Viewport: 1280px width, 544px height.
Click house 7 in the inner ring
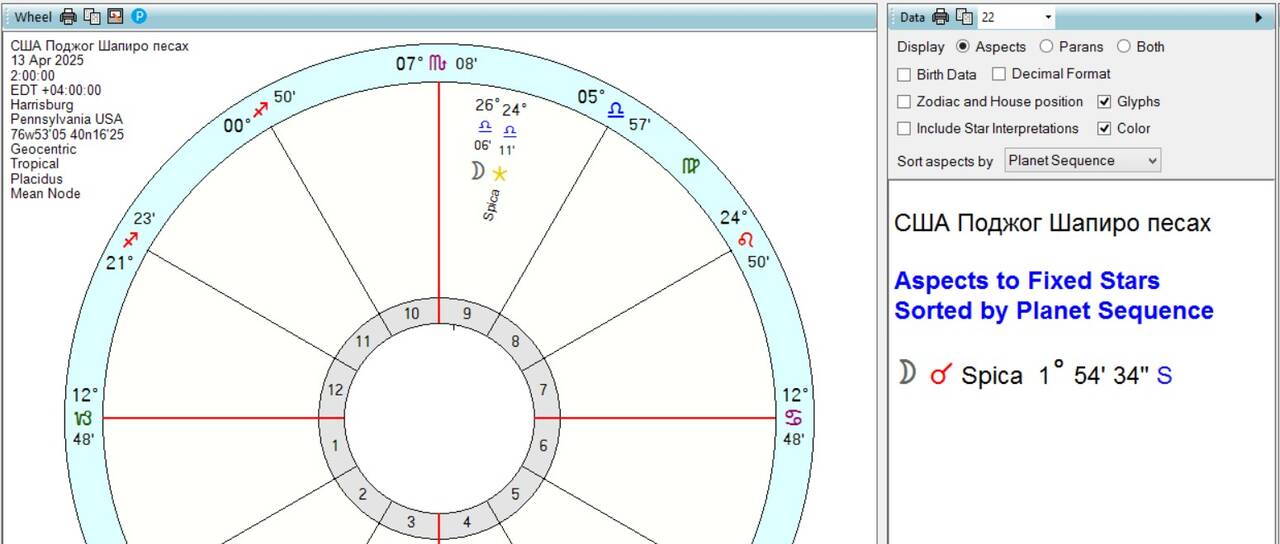coord(543,390)
